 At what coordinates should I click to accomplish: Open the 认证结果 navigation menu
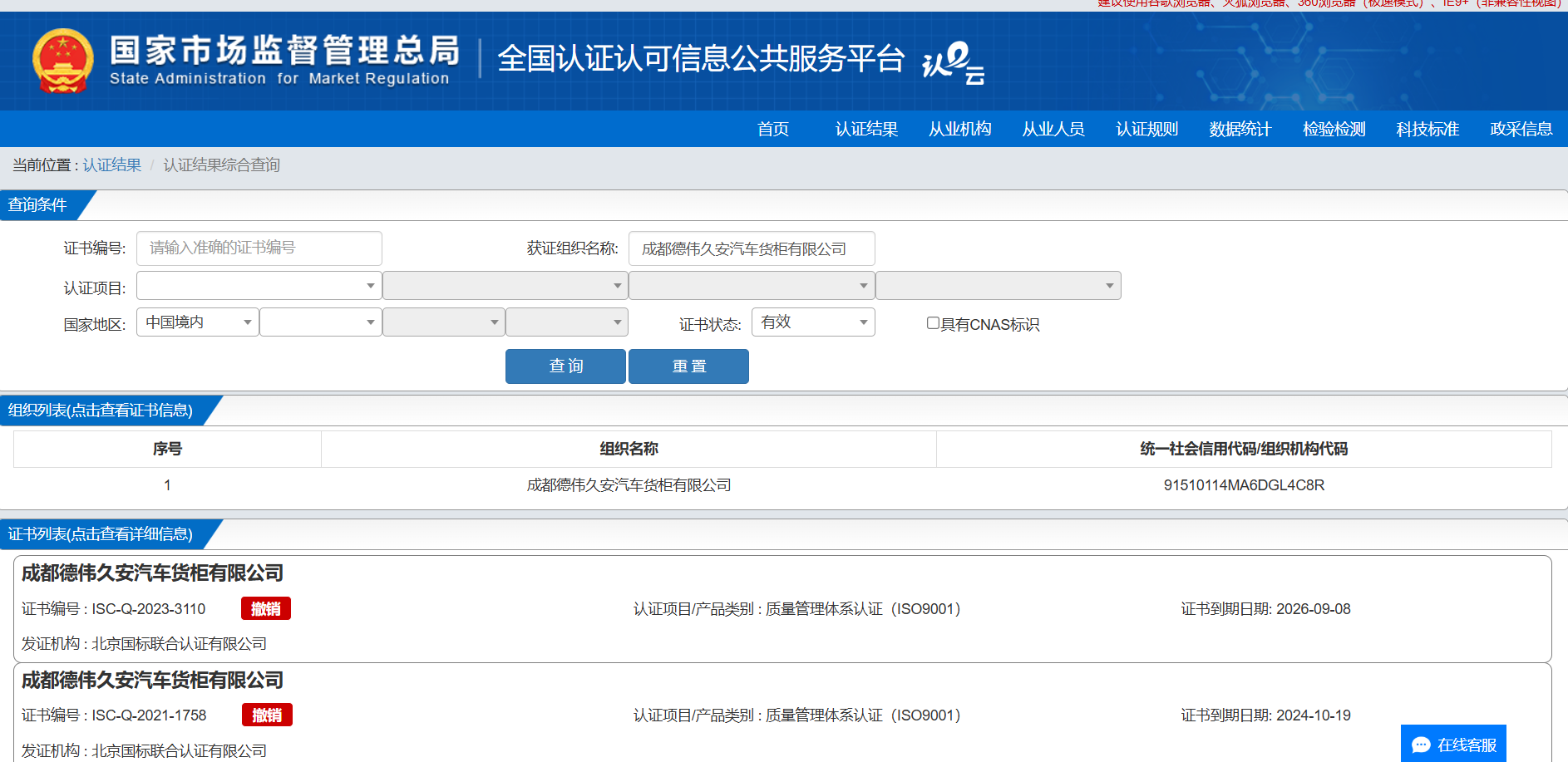(866, 129)
